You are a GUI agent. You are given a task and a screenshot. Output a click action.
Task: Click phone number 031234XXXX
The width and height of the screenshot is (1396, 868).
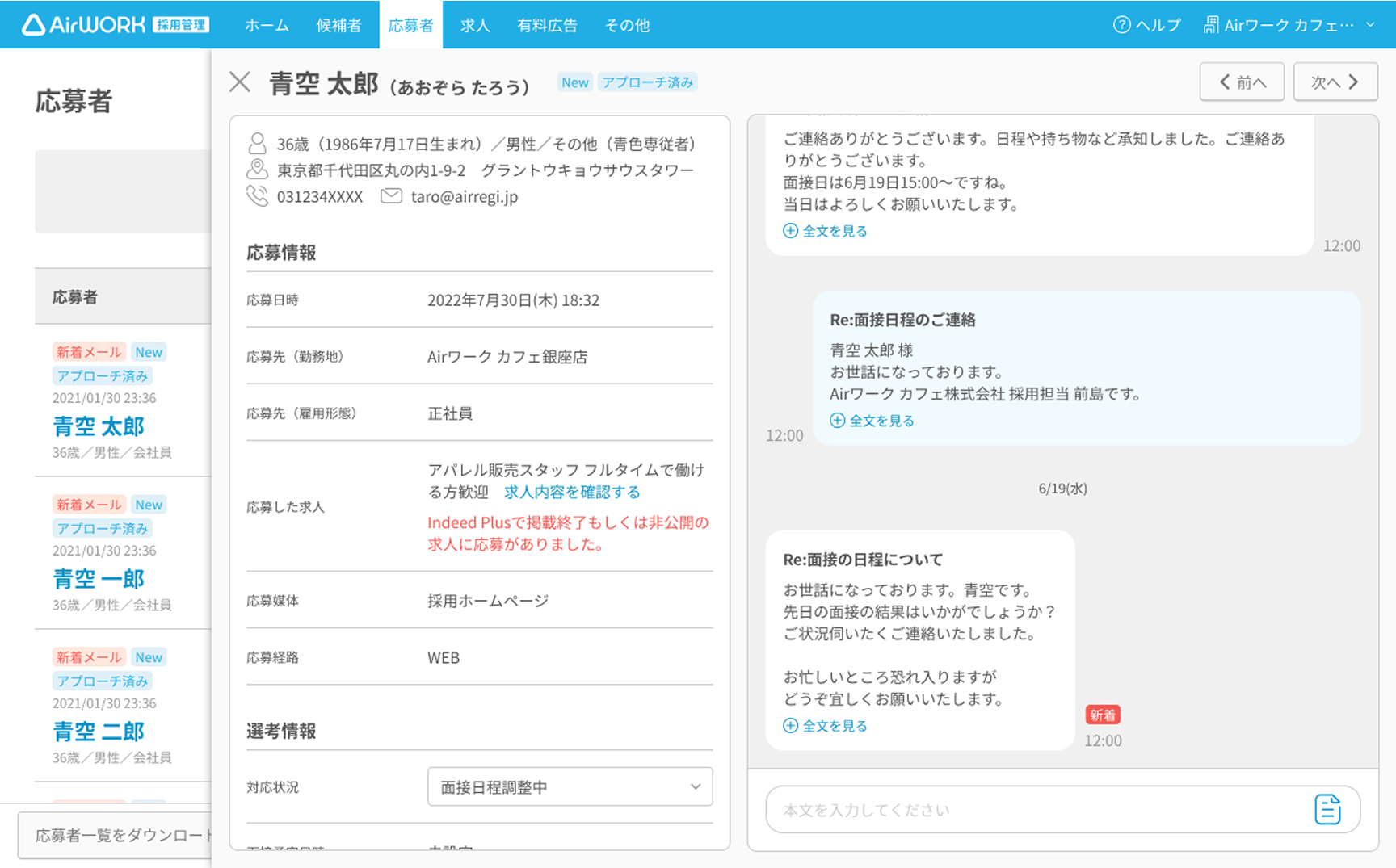pyautogui.click(x=320, y=196)
